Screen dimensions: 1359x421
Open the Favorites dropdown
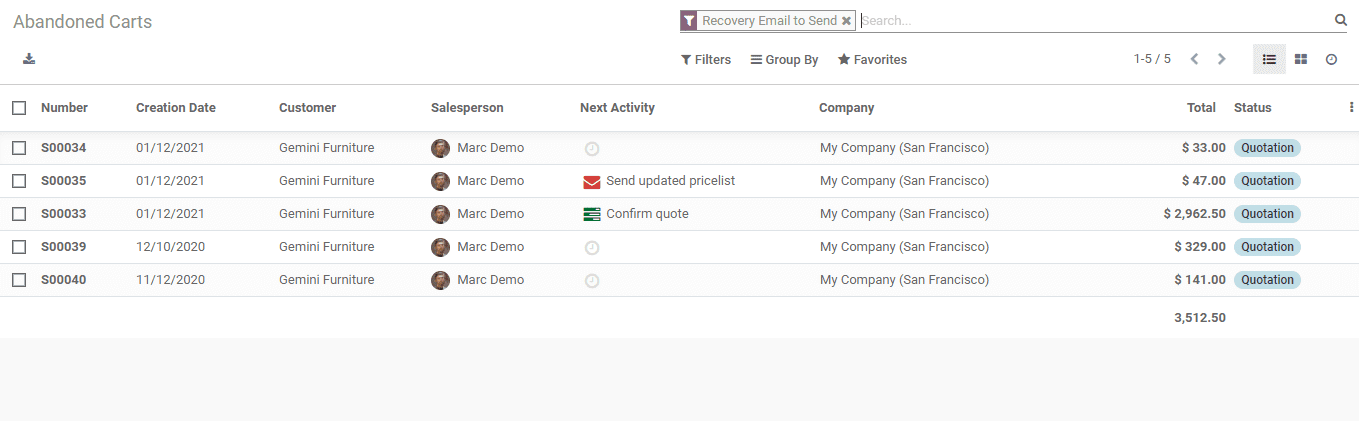tap(872, 60)
